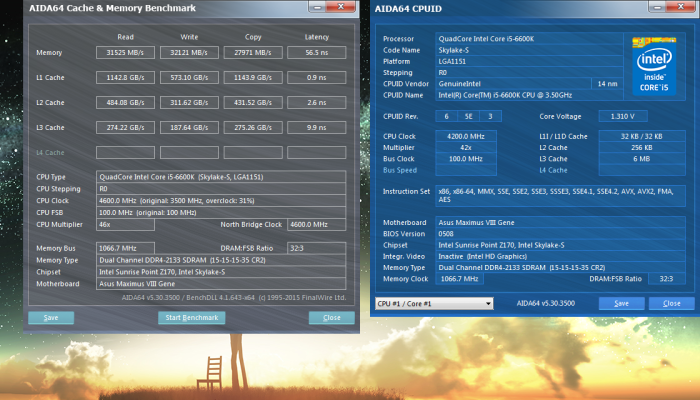
Task: Click the title bar X of AIDA64 CPUID
Action: pyautogui.click(x=681, y=7)
